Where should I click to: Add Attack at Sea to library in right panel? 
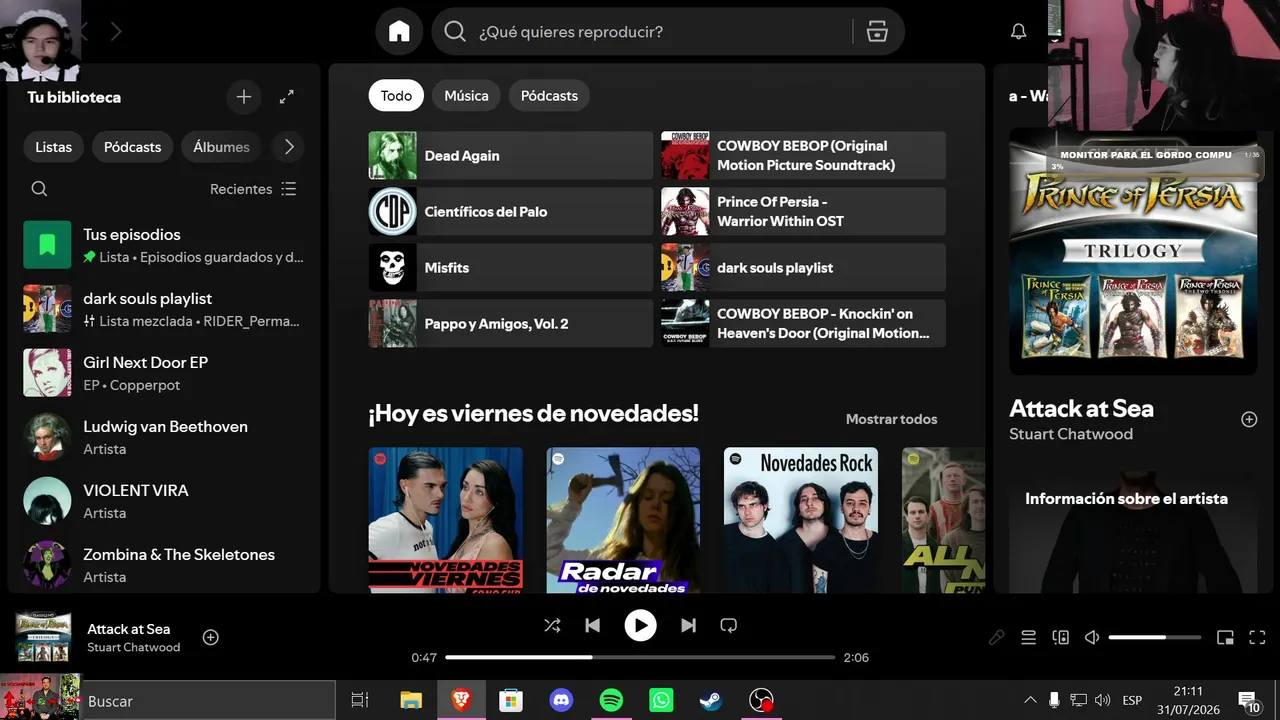pos(1249,419)
